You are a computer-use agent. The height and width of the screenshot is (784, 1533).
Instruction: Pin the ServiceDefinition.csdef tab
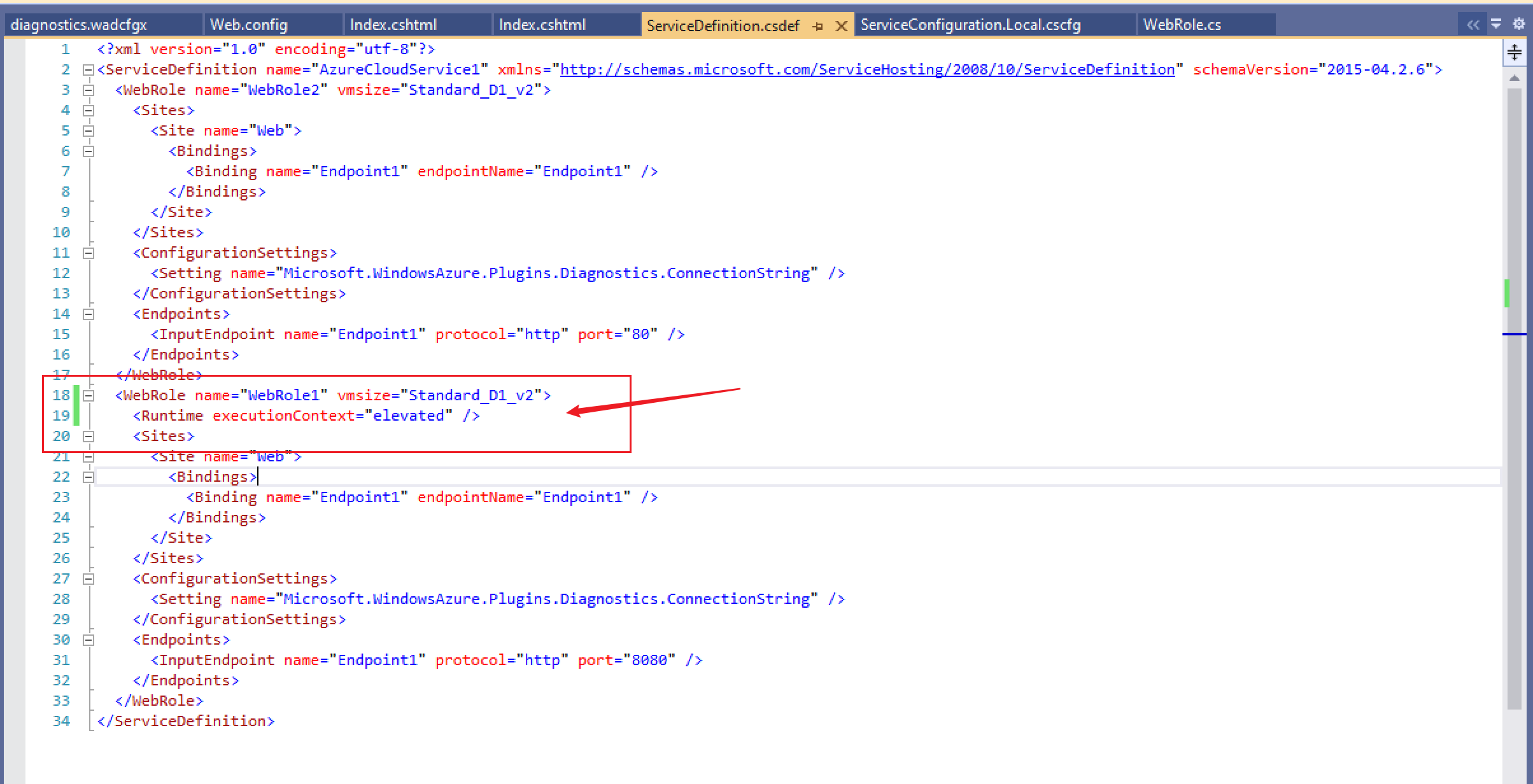[x=819, y=26]
